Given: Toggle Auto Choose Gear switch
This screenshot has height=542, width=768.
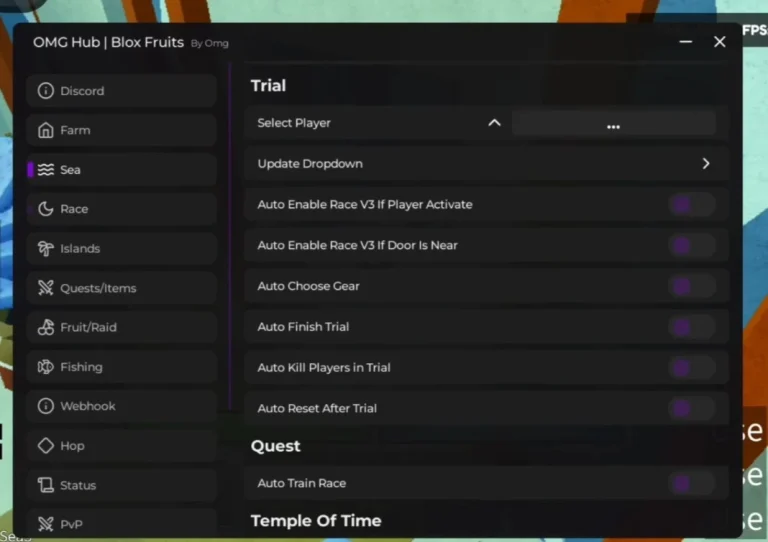Looking at the screenshot, I should pyautogui.click(x=691, y=286).
